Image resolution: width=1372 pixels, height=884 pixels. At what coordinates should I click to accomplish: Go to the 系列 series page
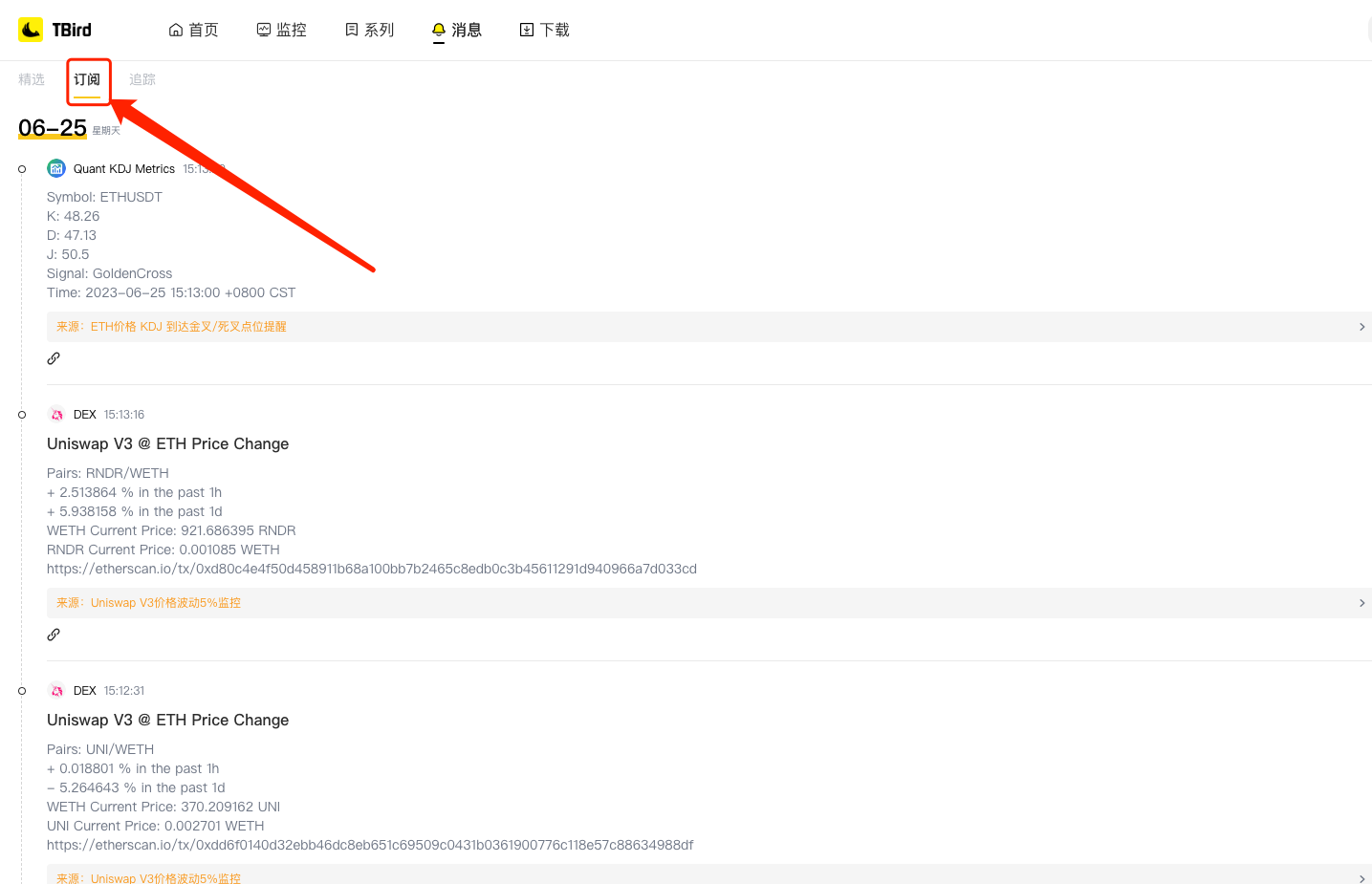point(369,30)
